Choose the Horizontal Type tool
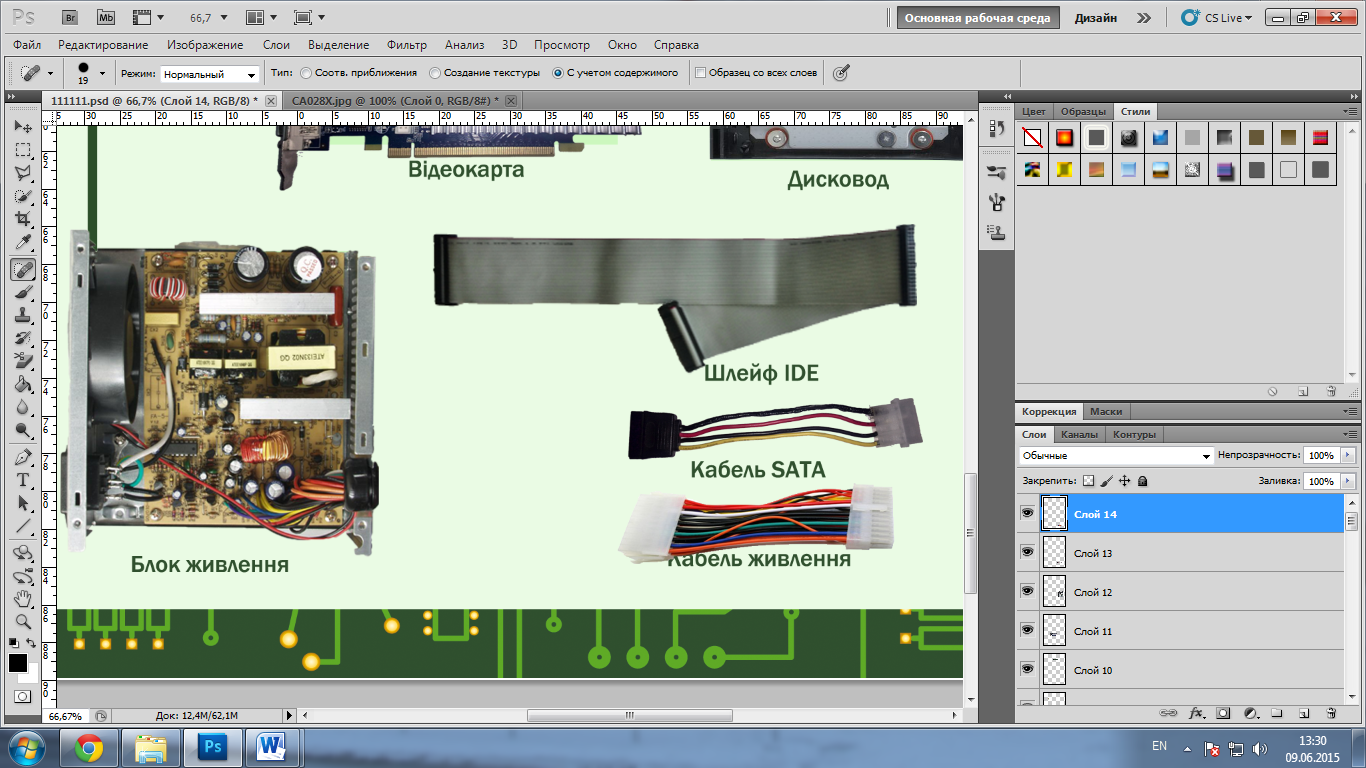Image resolution: width=1366 pixels, height=768 pixels. click(x=23, y=480)
